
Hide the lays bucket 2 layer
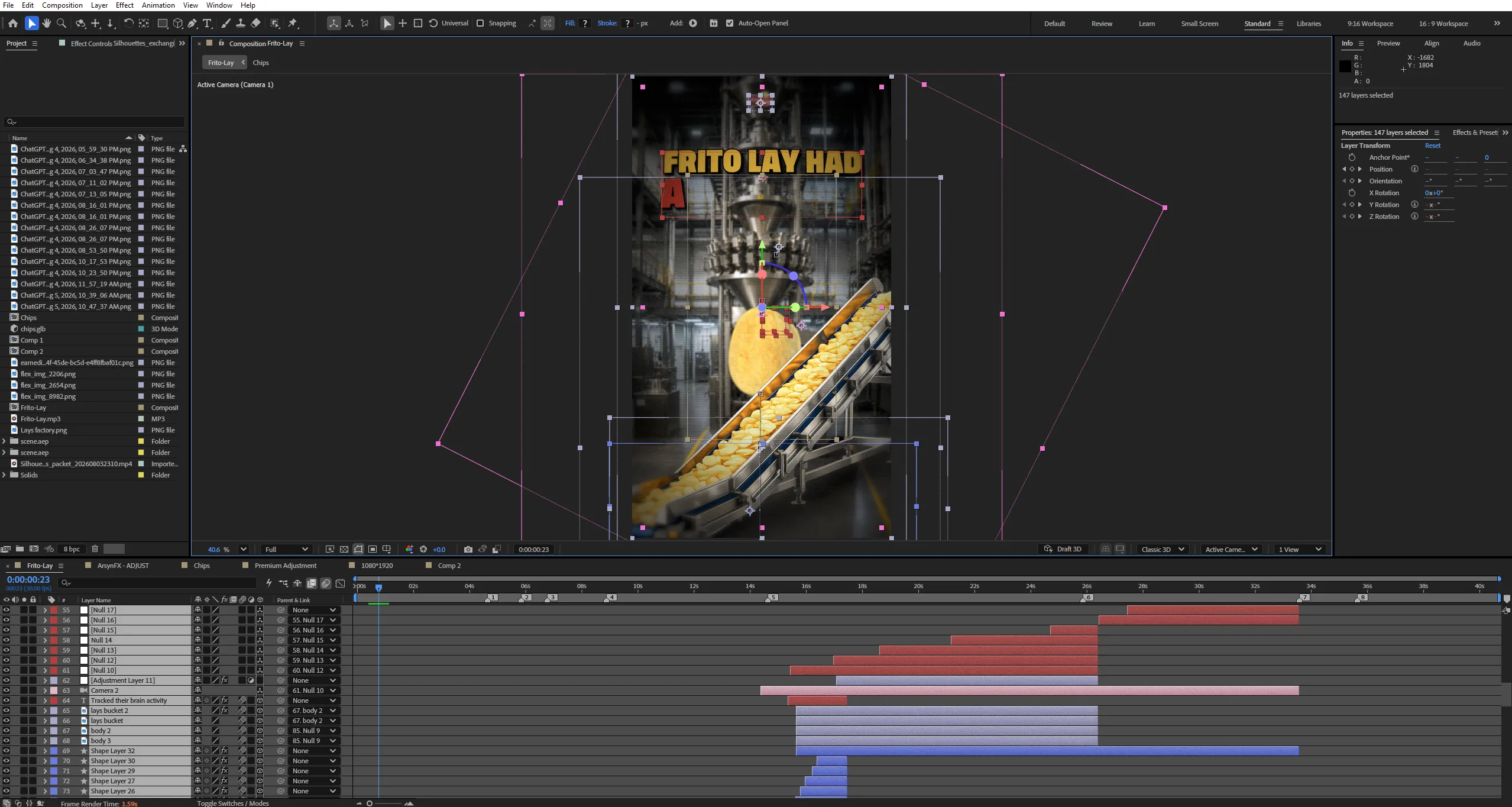coord(7,711)
